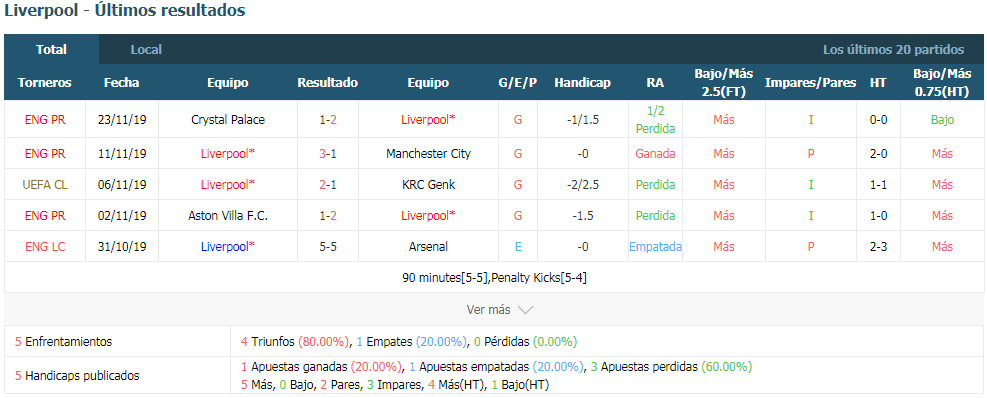987x398 pixels.
Task: Click Arsenal team name
Action: (x=428, y=247)
